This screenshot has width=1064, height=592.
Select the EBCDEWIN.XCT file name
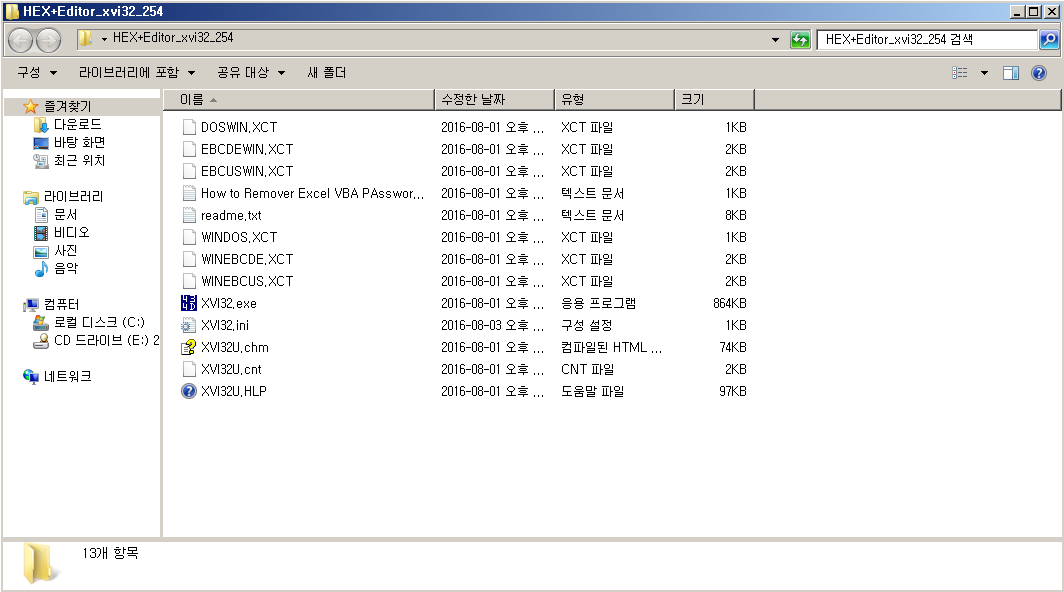tap(247, 149)
